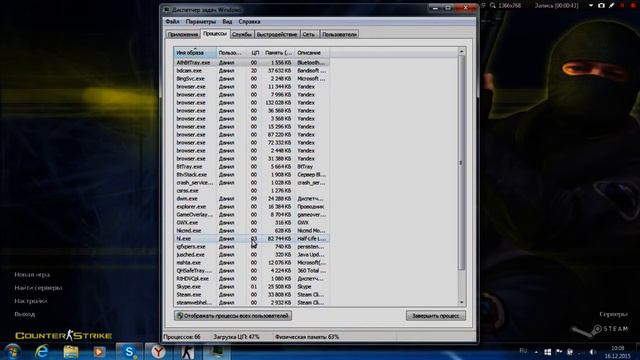This screenshot has width=640, height=360.
Task: Switch to the Быстродействие tab
Action: (277, 34)
